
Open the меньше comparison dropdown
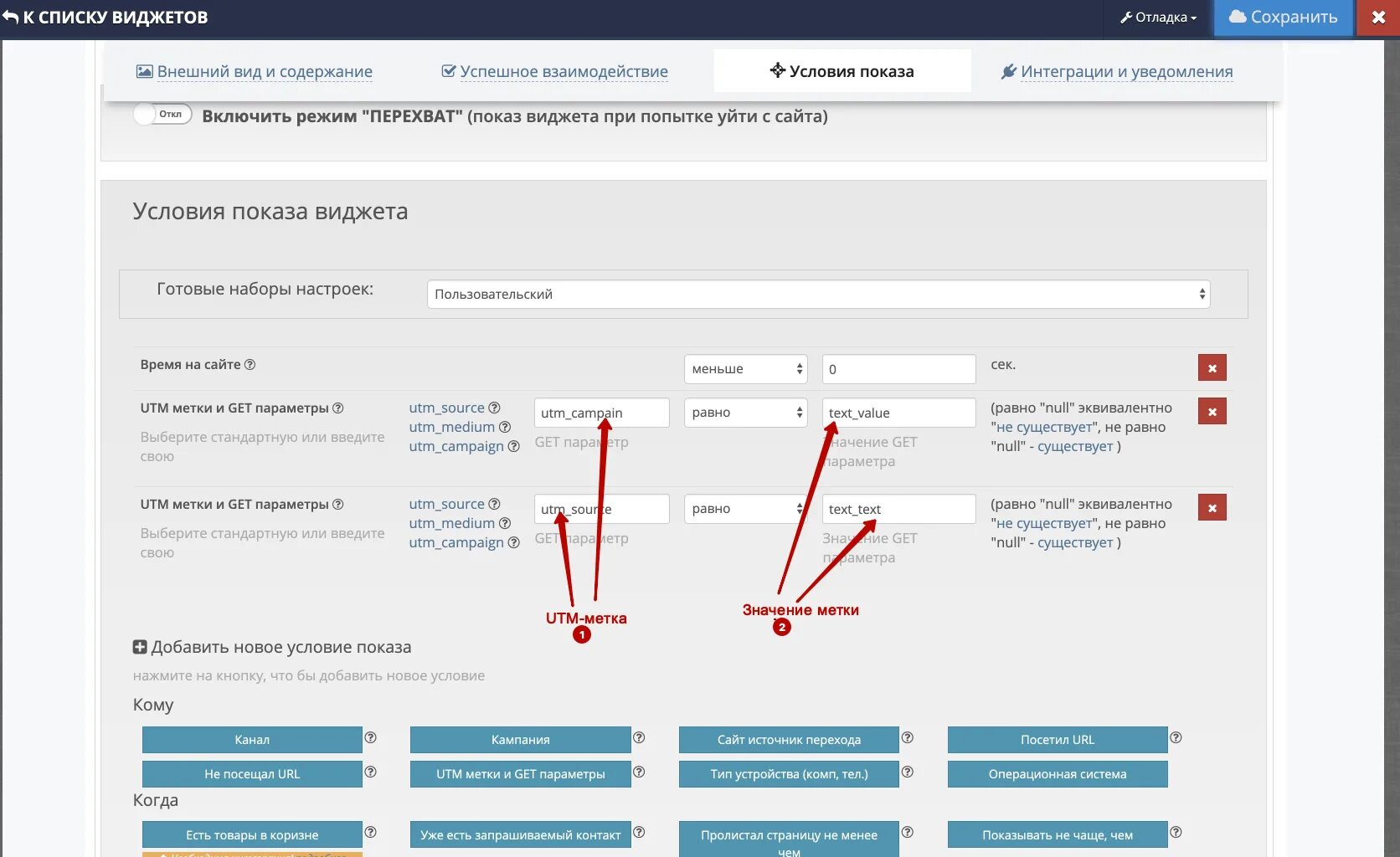(746, 369)
